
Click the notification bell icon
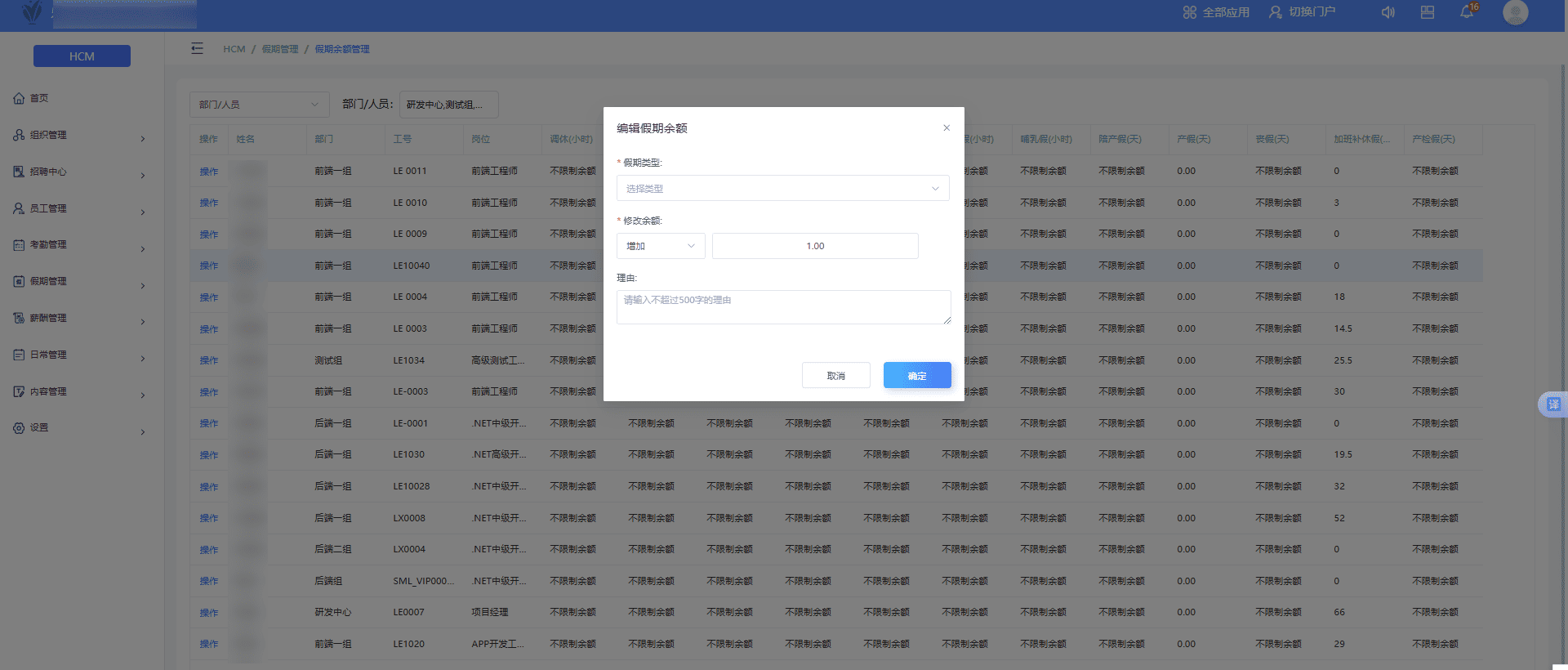[1467, 12]
